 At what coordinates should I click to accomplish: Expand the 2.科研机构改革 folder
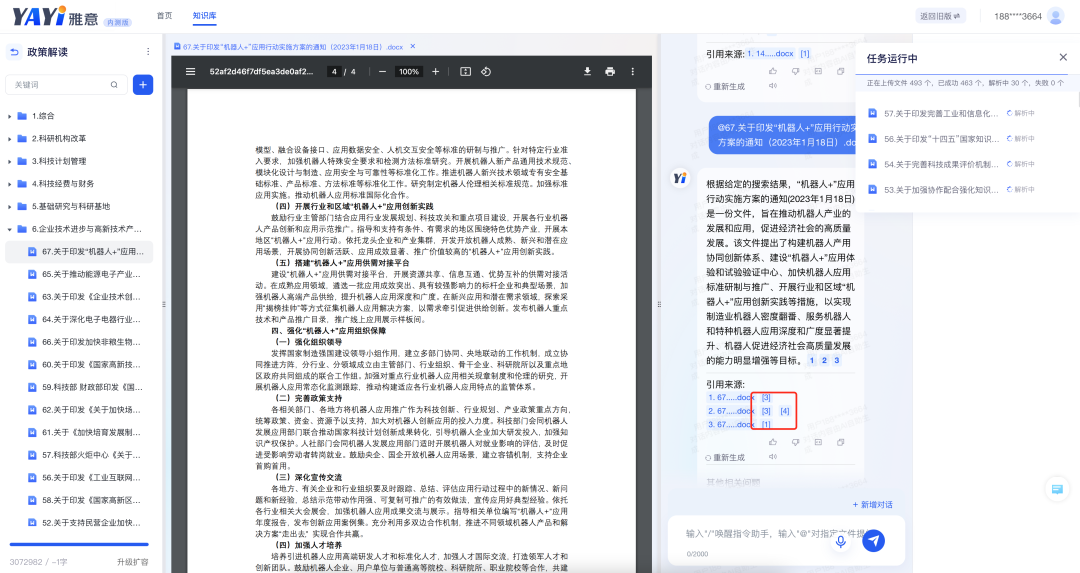click(x=9, y=139)
